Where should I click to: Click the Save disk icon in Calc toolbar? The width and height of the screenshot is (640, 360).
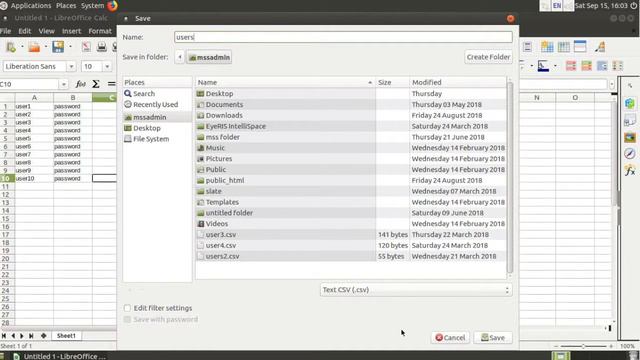click(x=58, y=47)
